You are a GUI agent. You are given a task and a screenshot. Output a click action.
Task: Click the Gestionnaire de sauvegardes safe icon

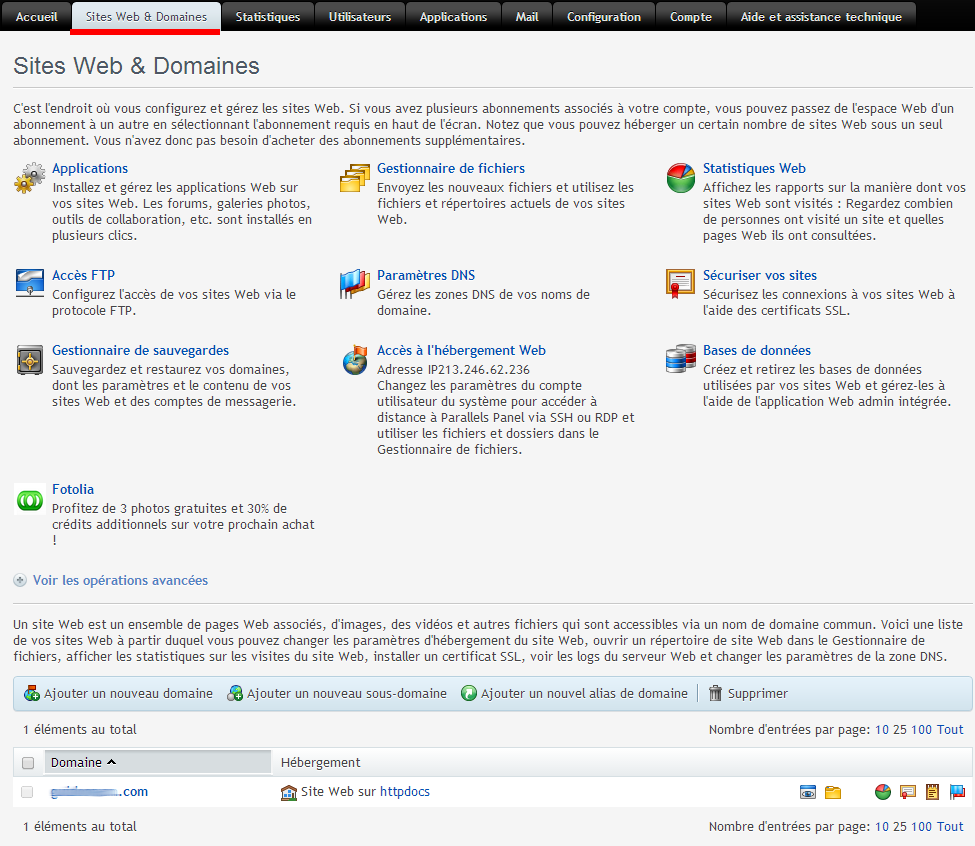(30, 360)
